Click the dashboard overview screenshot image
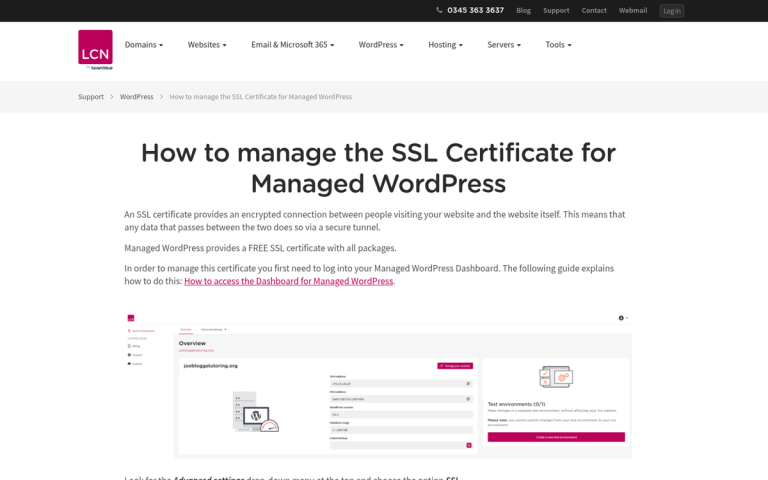This screenshot has width=768, height=480. click(x=378, y=385)
